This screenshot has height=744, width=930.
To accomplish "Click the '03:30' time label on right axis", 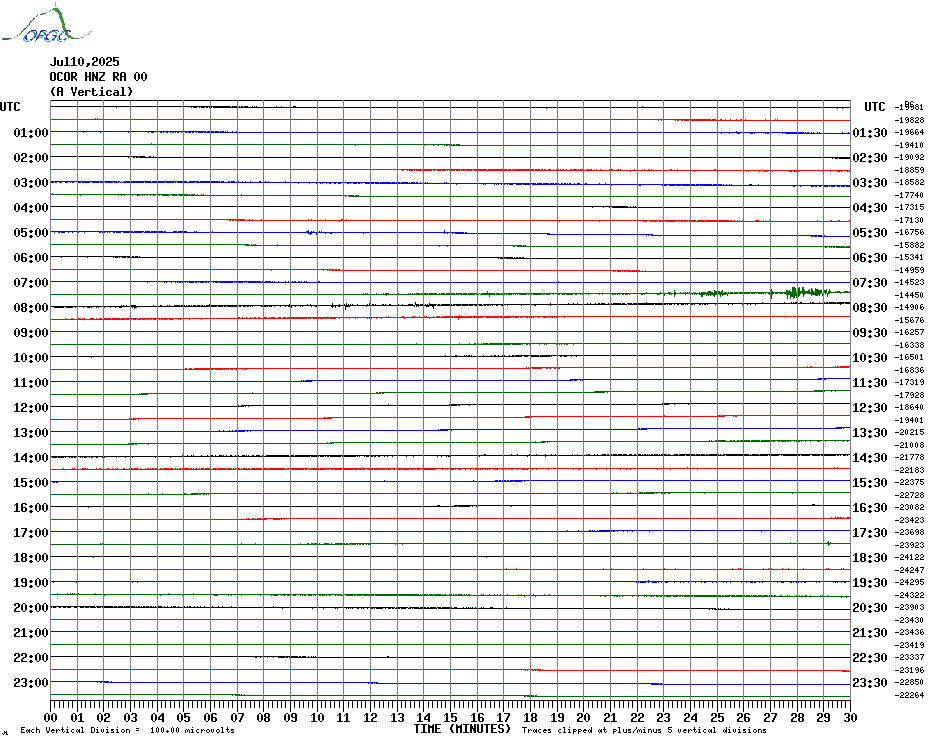I will point(870,183).
